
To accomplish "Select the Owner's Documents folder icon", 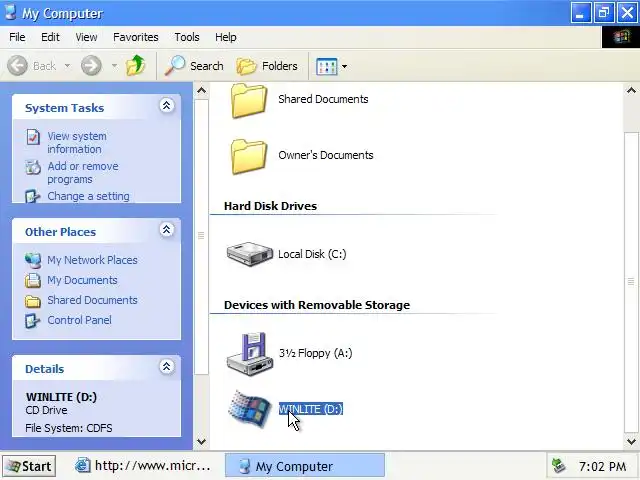I will pos(249,156).
